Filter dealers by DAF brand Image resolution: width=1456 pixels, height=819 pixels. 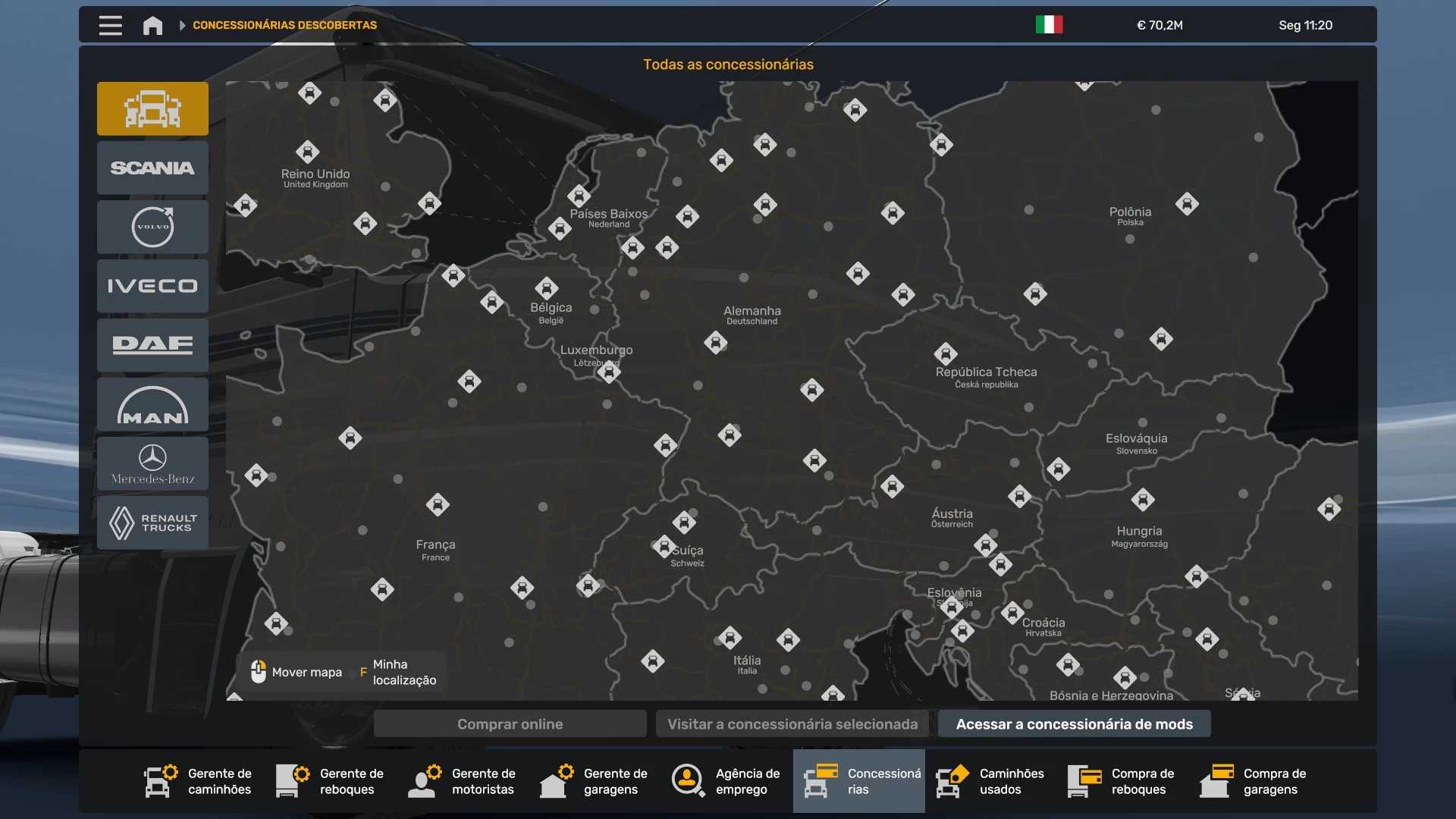click(x=152, y=345)
